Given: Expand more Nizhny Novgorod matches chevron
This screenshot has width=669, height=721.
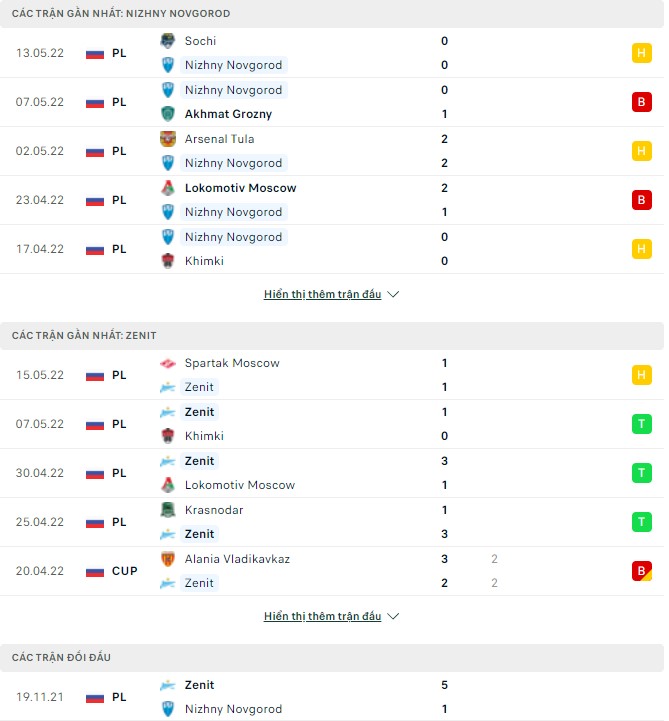Looking at the screenshot, I should [393, 295].
